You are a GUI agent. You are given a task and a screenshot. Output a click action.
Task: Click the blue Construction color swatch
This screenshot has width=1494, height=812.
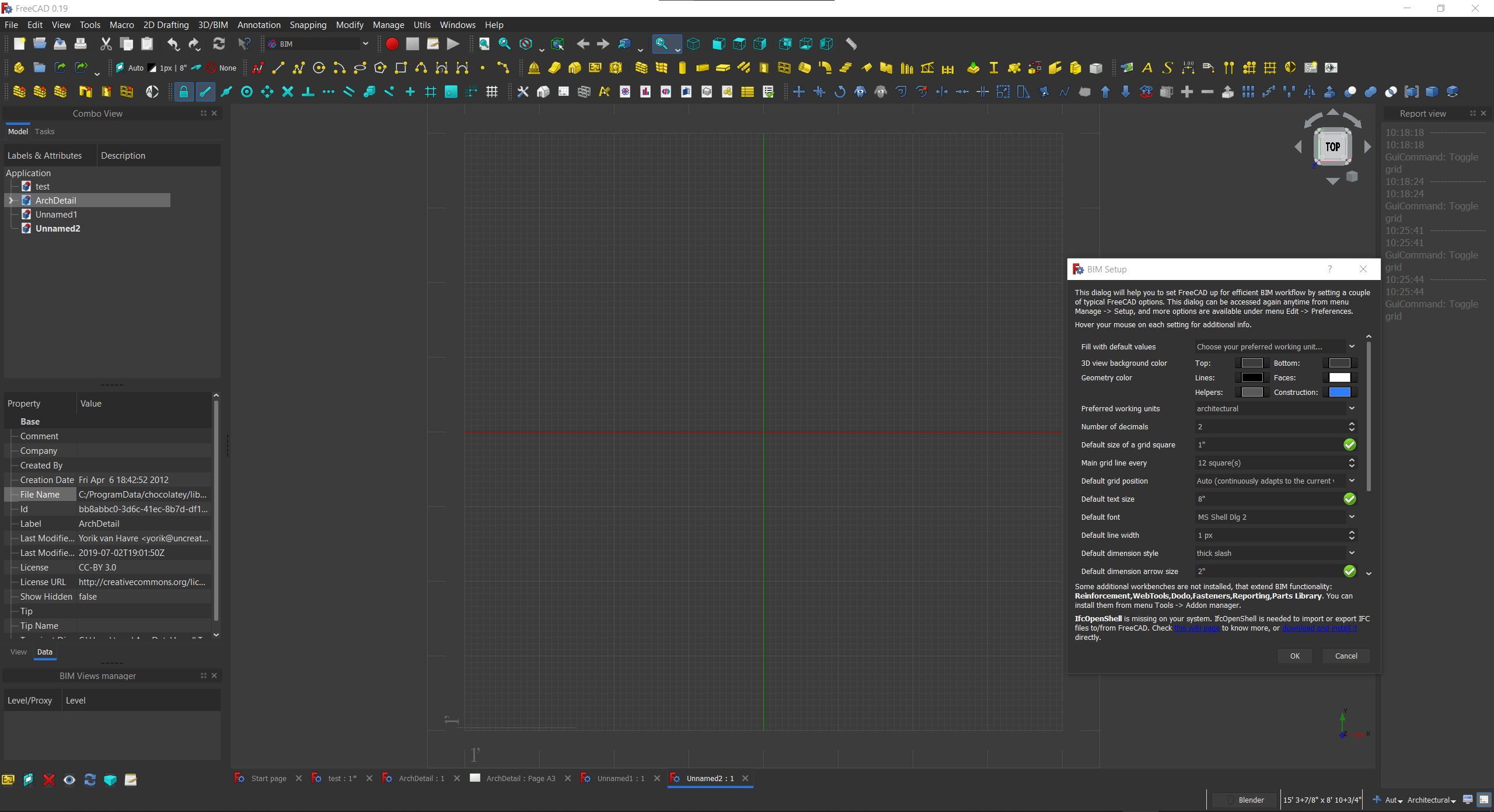point(1339,392)
